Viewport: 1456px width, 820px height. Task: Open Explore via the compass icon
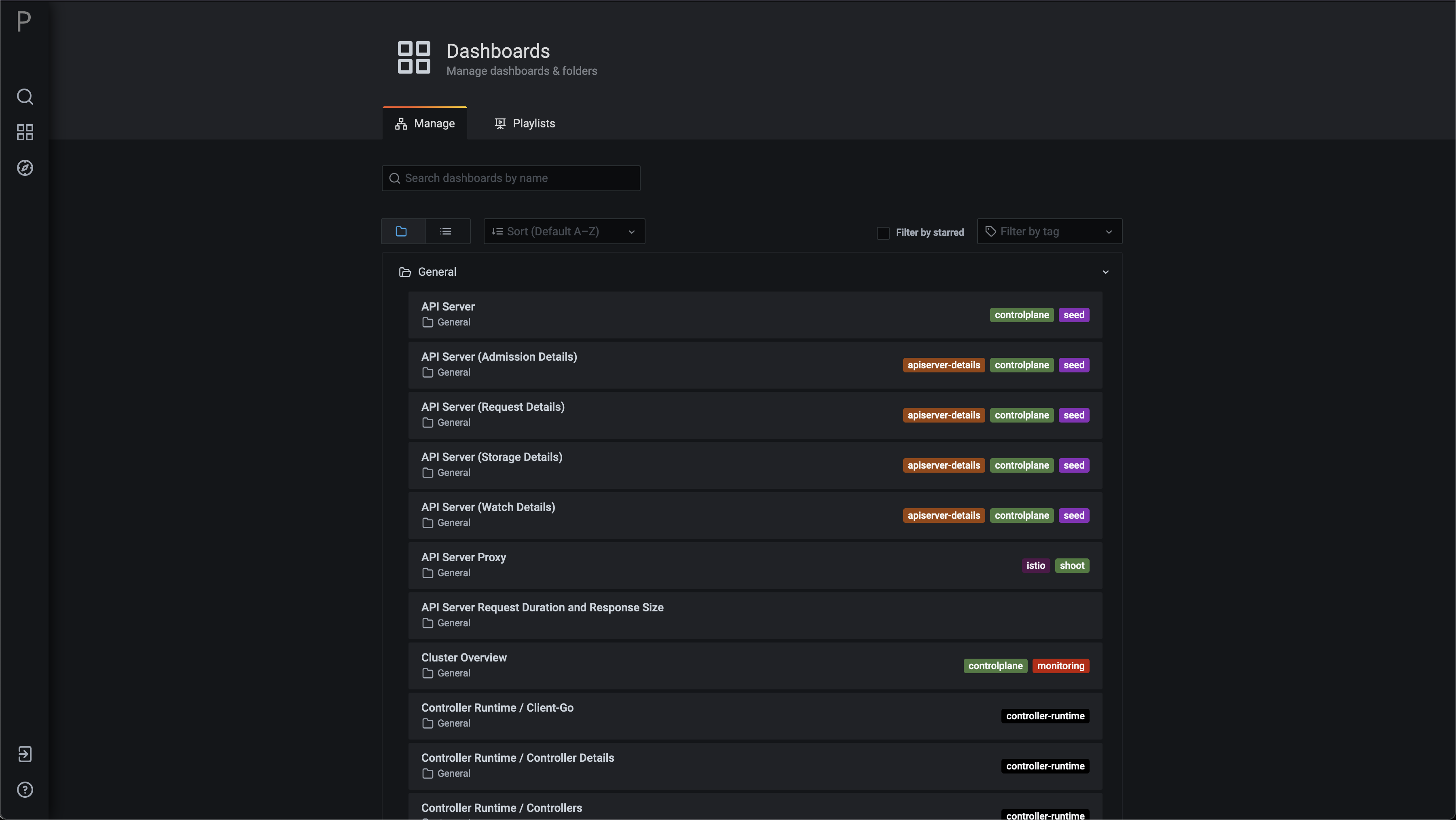click(x=25, y=168)
